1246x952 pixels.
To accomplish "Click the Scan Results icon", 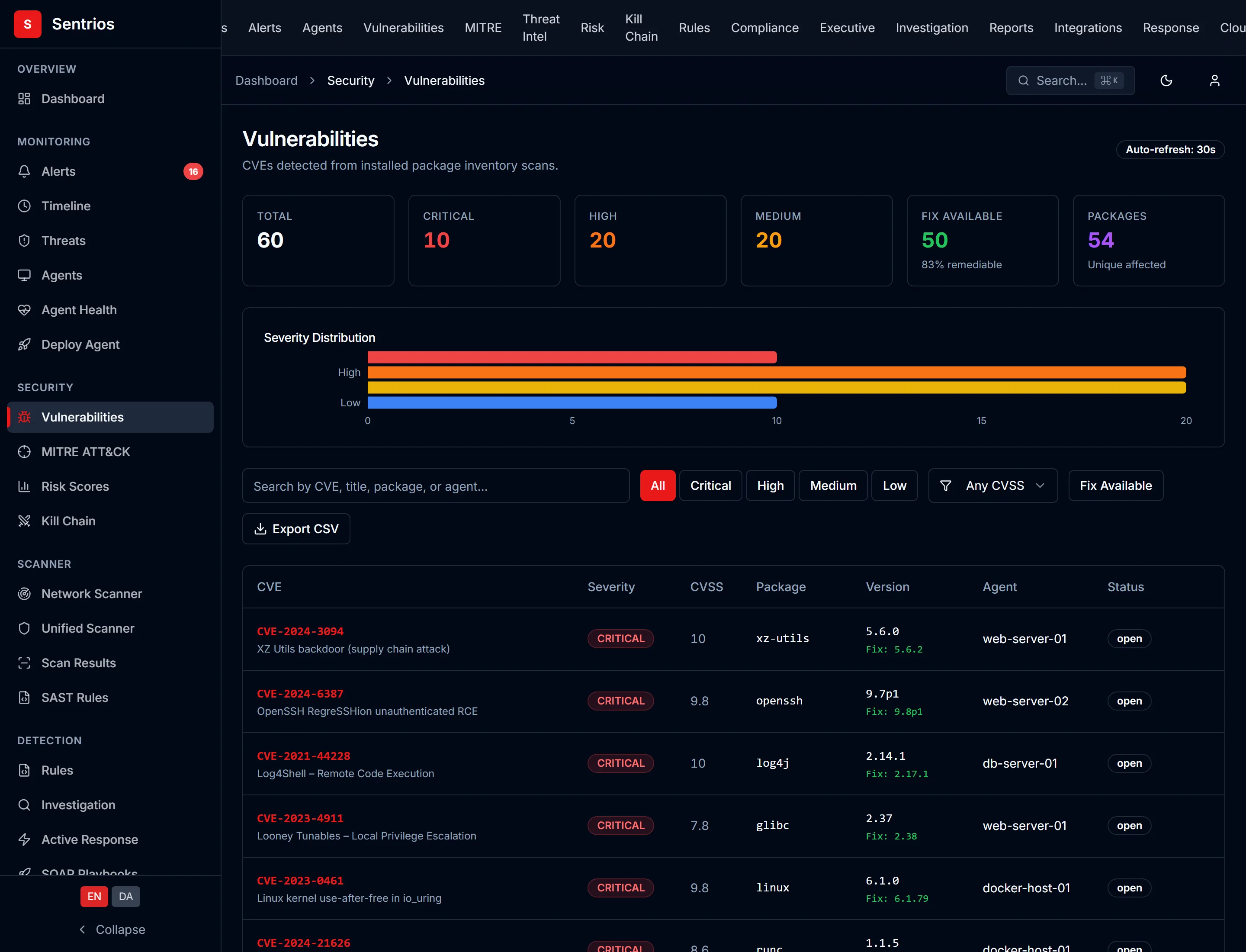I will click(24, 663).
